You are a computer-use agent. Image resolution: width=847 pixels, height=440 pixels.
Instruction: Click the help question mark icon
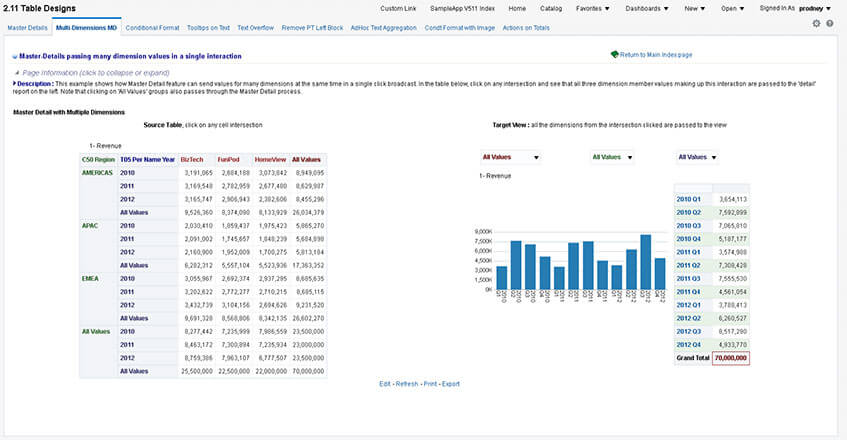point(830,24)
